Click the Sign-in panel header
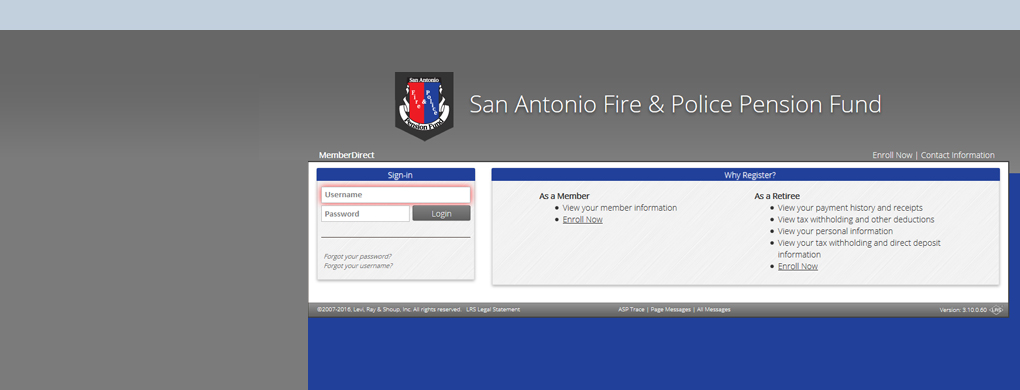 click(x=396, y=175)
